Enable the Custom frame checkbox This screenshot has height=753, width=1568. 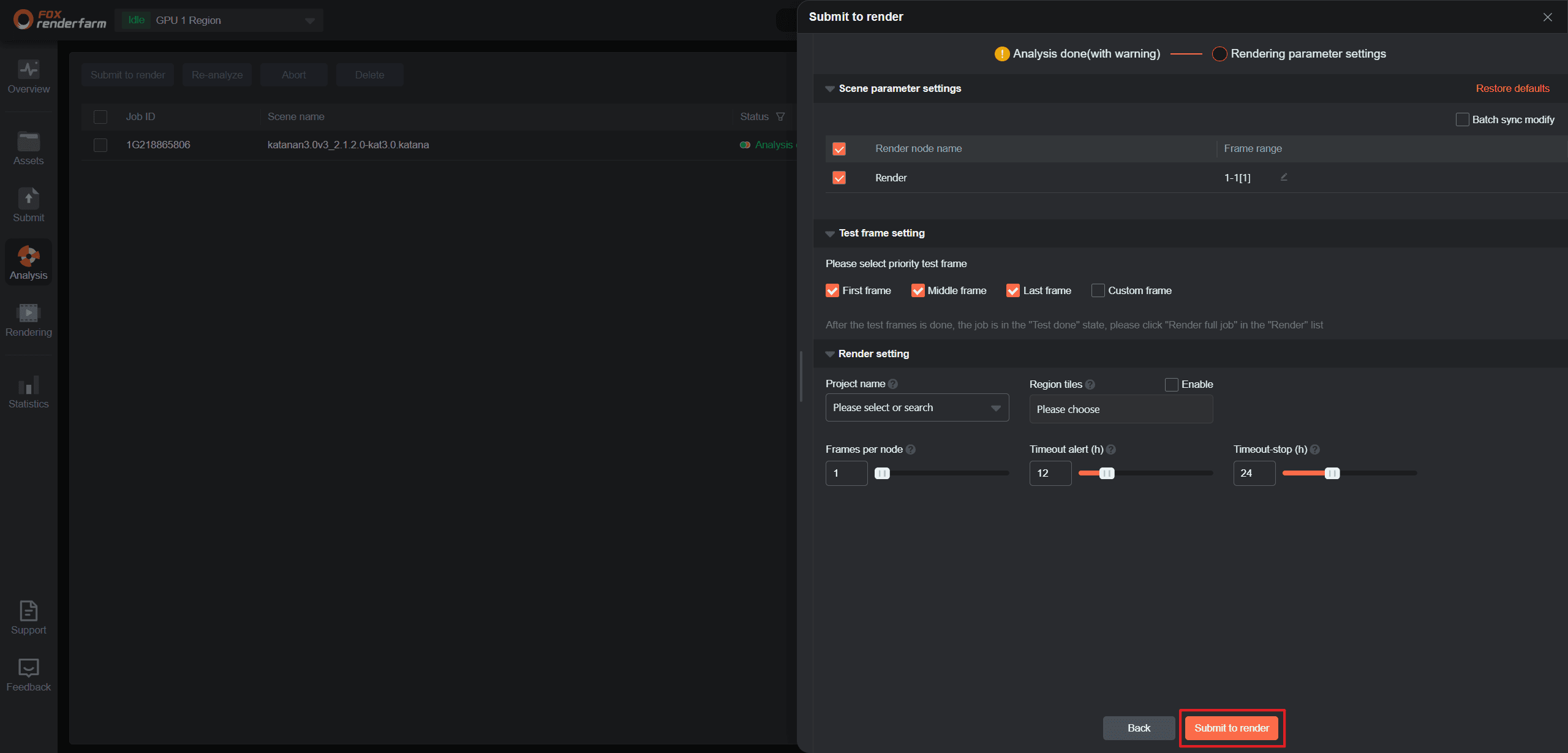click(1098, 290)
